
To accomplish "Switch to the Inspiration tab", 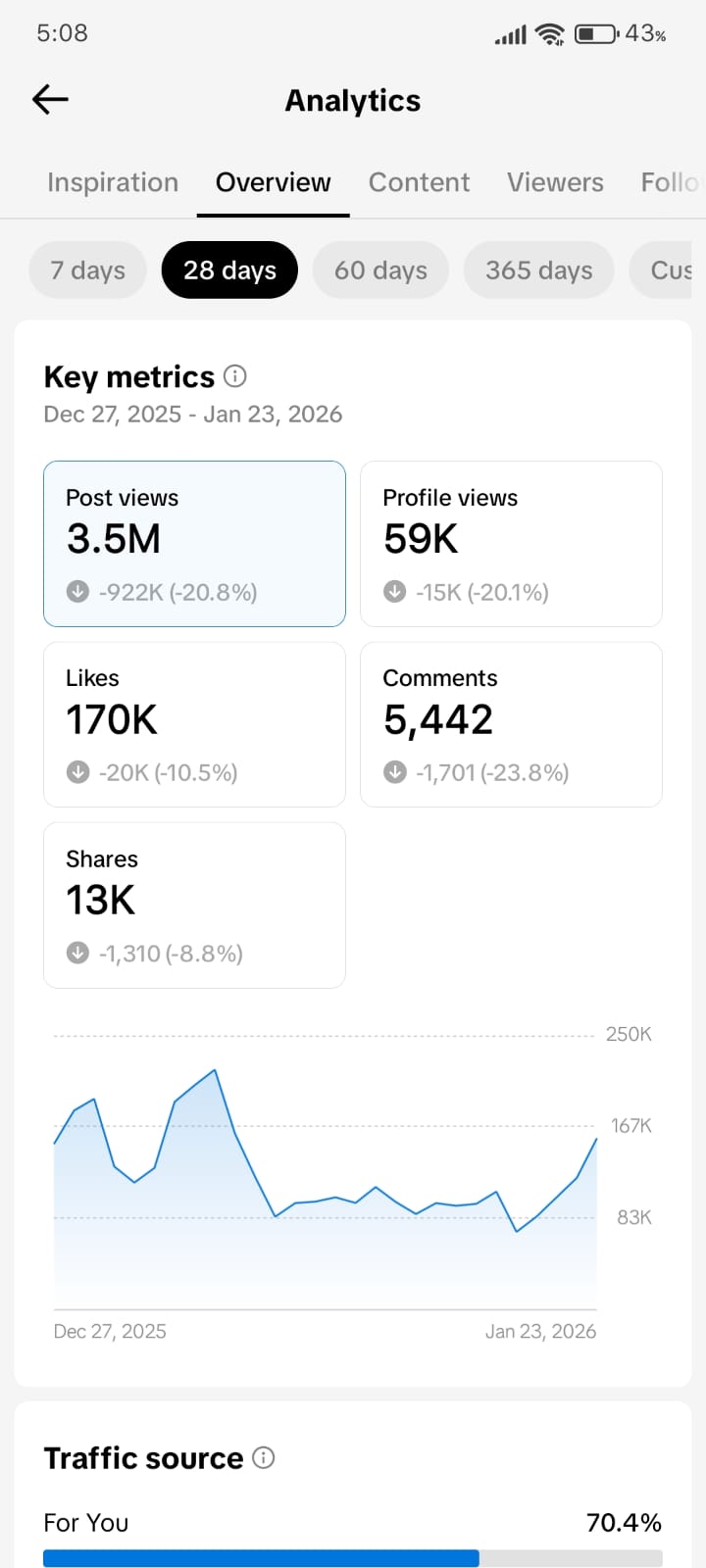I will tap(113, 183).
